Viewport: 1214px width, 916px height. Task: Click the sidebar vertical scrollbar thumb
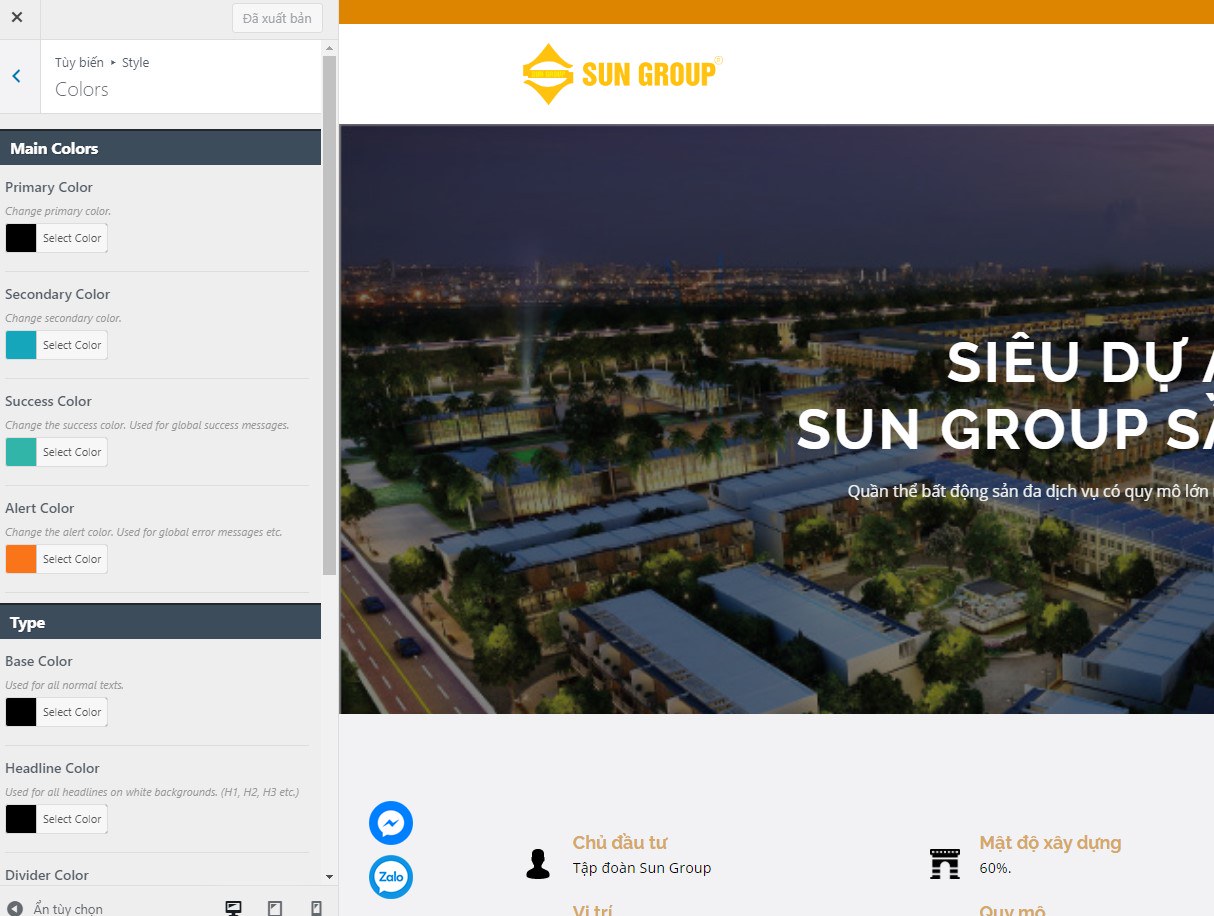tap(330, 315)
